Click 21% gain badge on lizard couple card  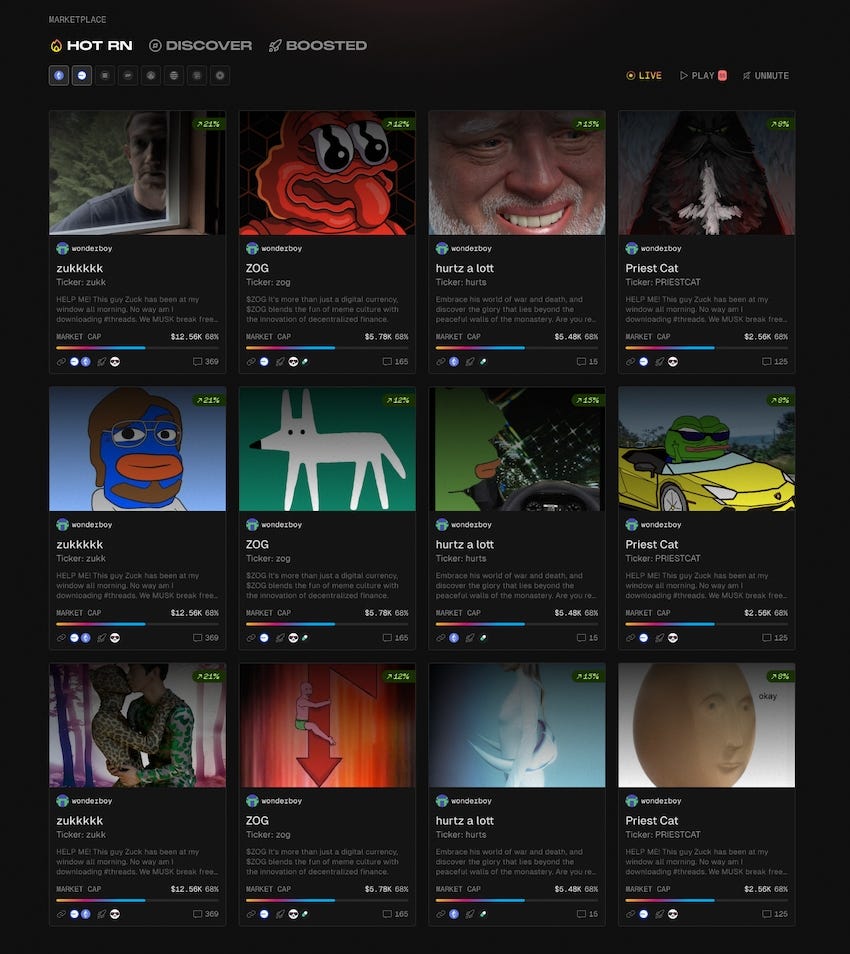(x=208, y=676)
